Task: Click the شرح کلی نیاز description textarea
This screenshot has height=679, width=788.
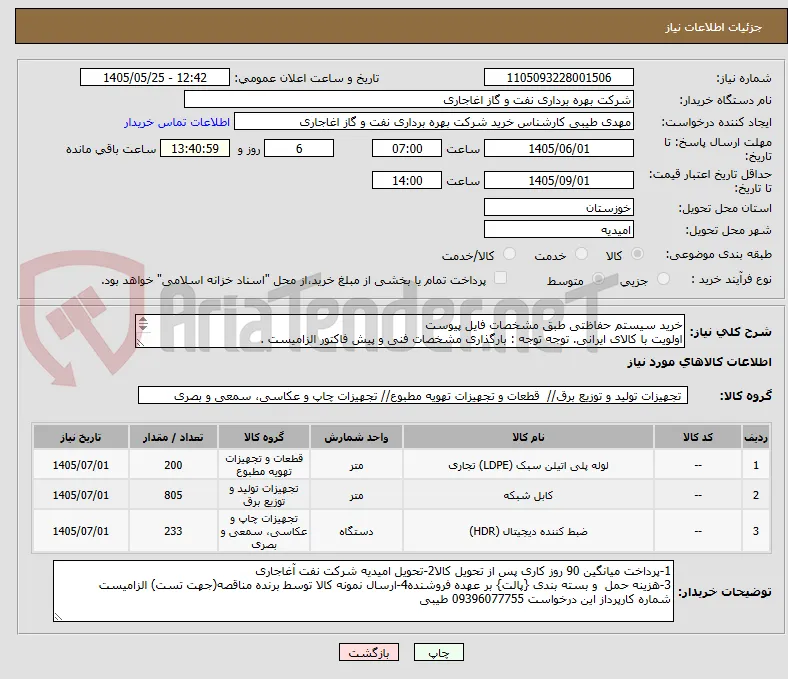Action: click(x=410, y=331)
